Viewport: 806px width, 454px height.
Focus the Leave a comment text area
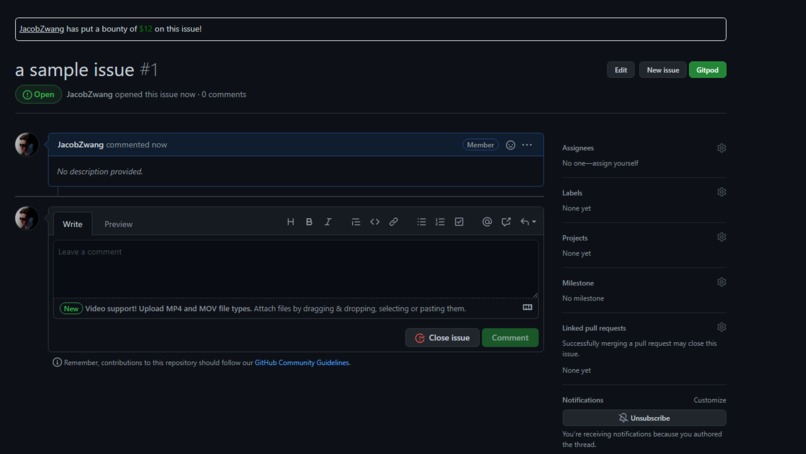pos(296,269)
